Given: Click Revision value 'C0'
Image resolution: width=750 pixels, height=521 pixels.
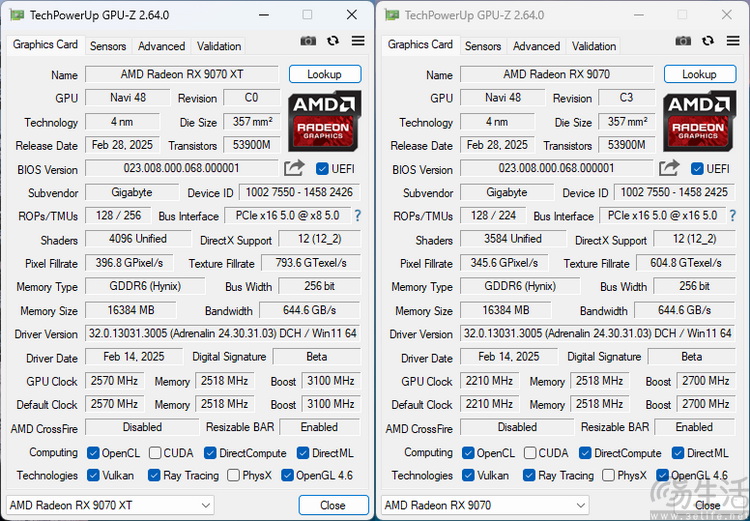Looking at the screenshot, I should pyautogui.click(x=252, y=98).
